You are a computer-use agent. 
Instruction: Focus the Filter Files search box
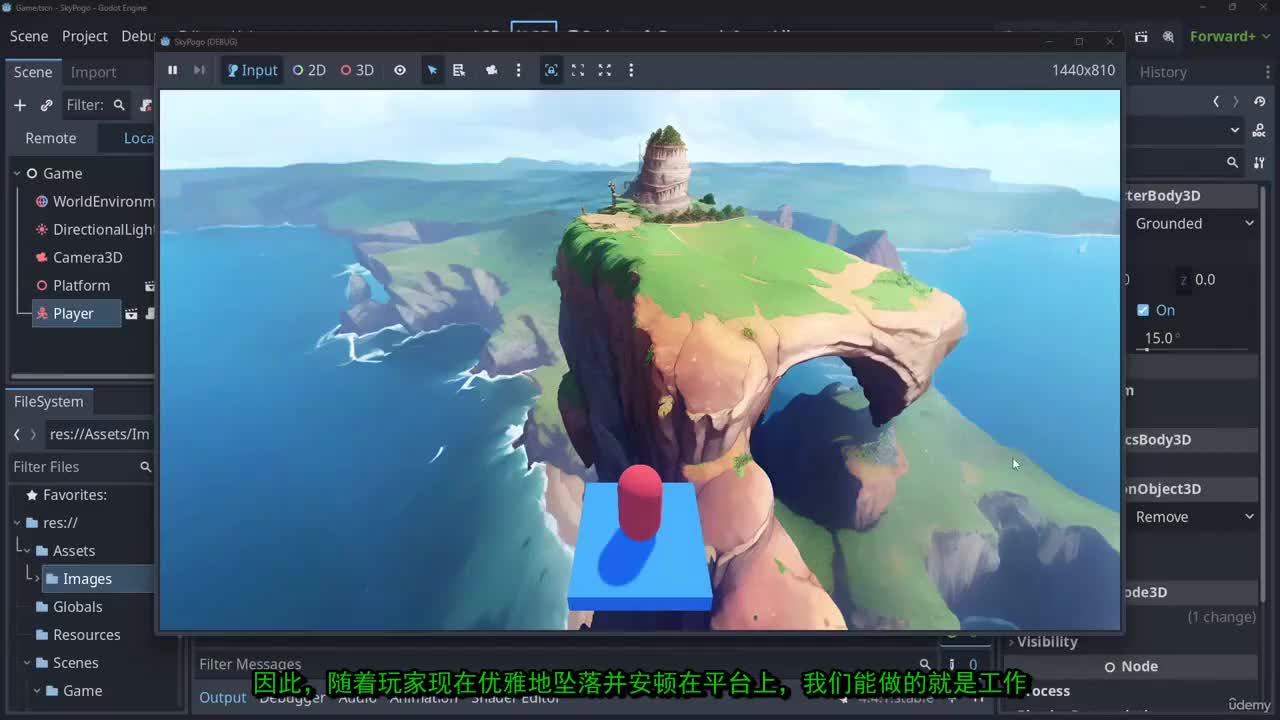click(x=82, y=467)
